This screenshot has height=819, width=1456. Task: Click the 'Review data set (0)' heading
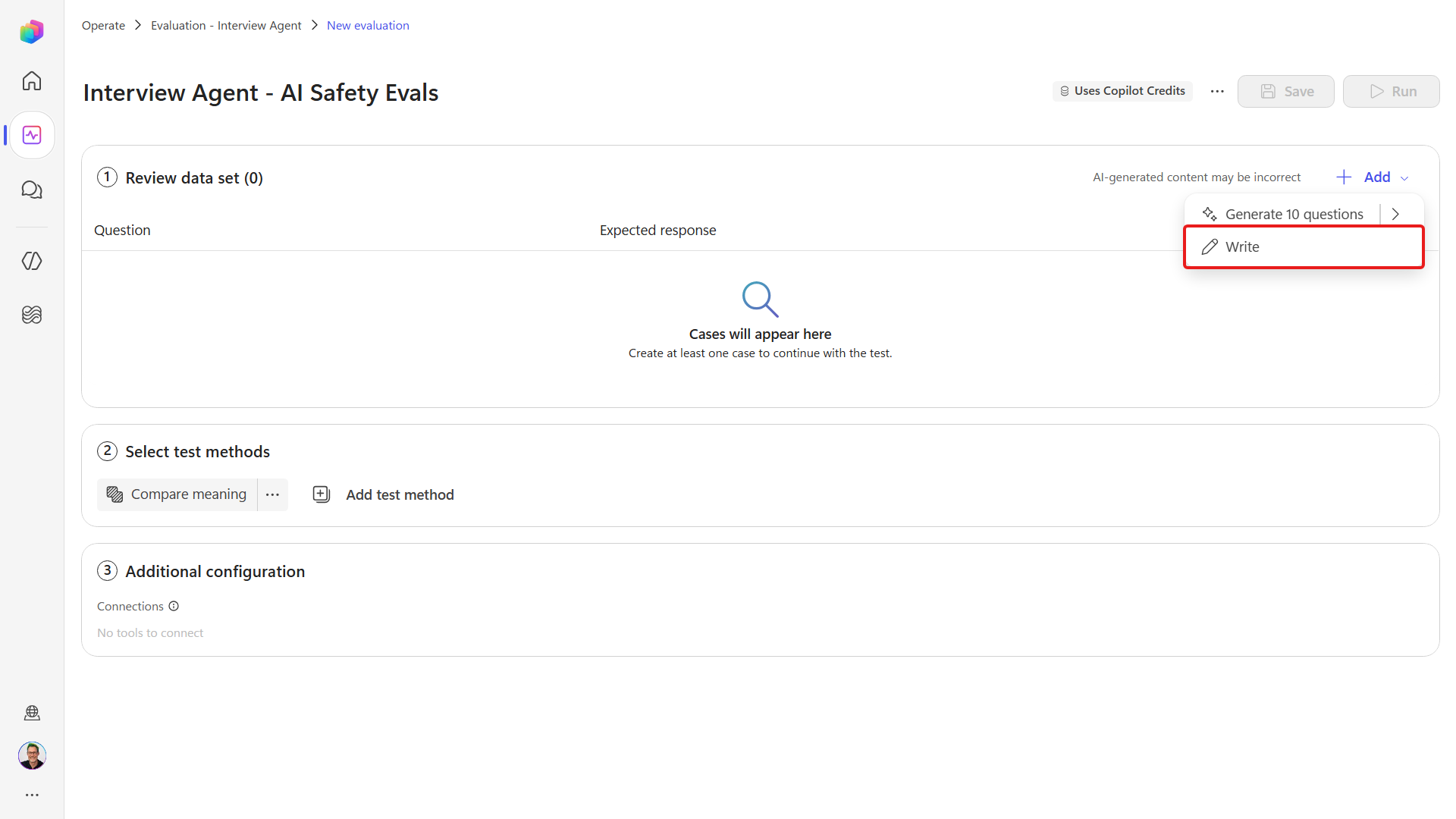click(194, 178)
